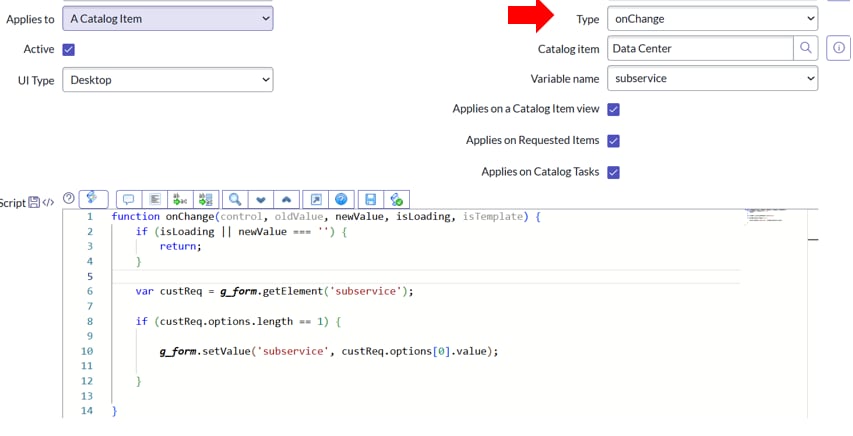853x436 pixels.
Task: Save the script with floppy disk icon
Action: click(x=370, y=199)
